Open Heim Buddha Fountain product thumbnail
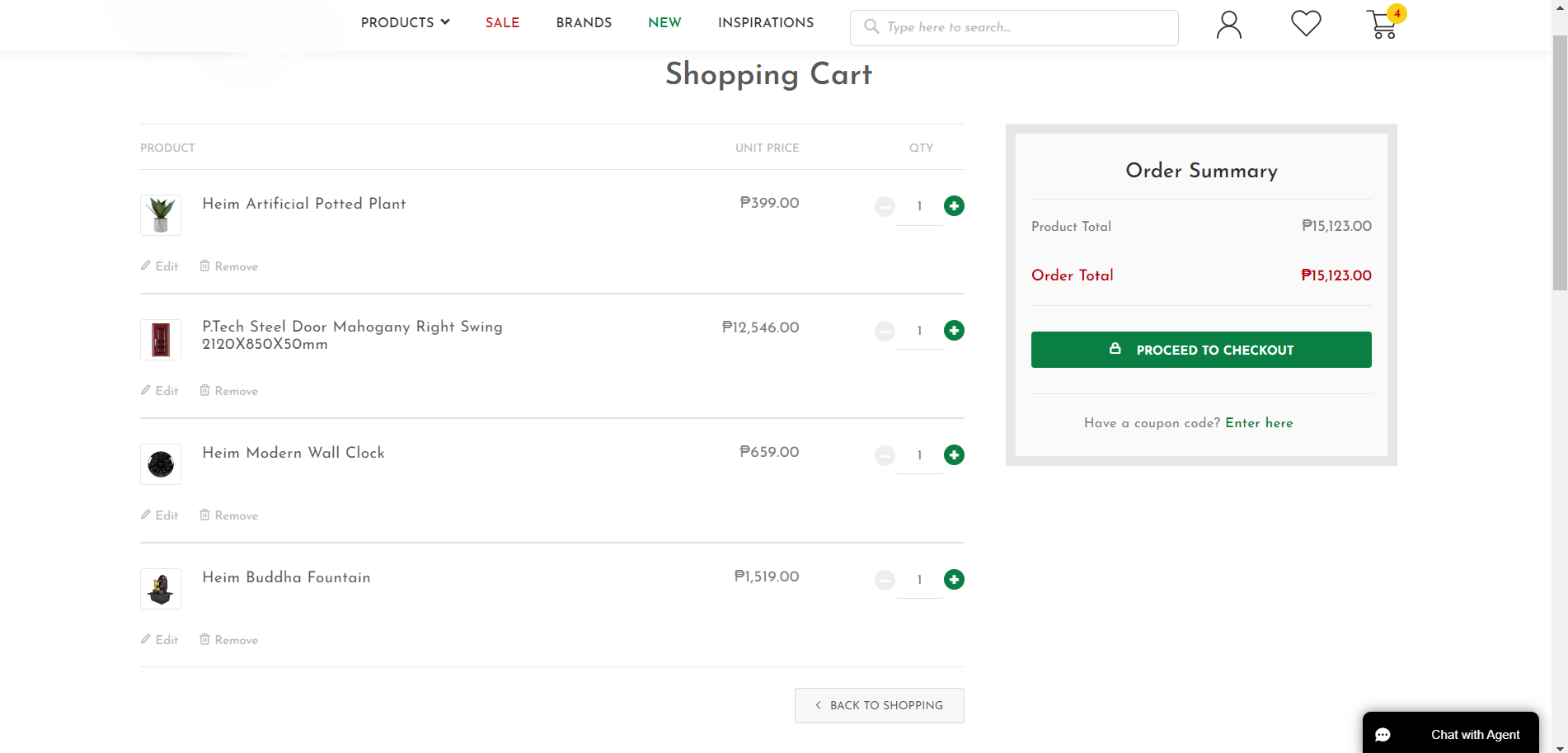This screenshot has height=753, width=1568. [x=161, y=589]
